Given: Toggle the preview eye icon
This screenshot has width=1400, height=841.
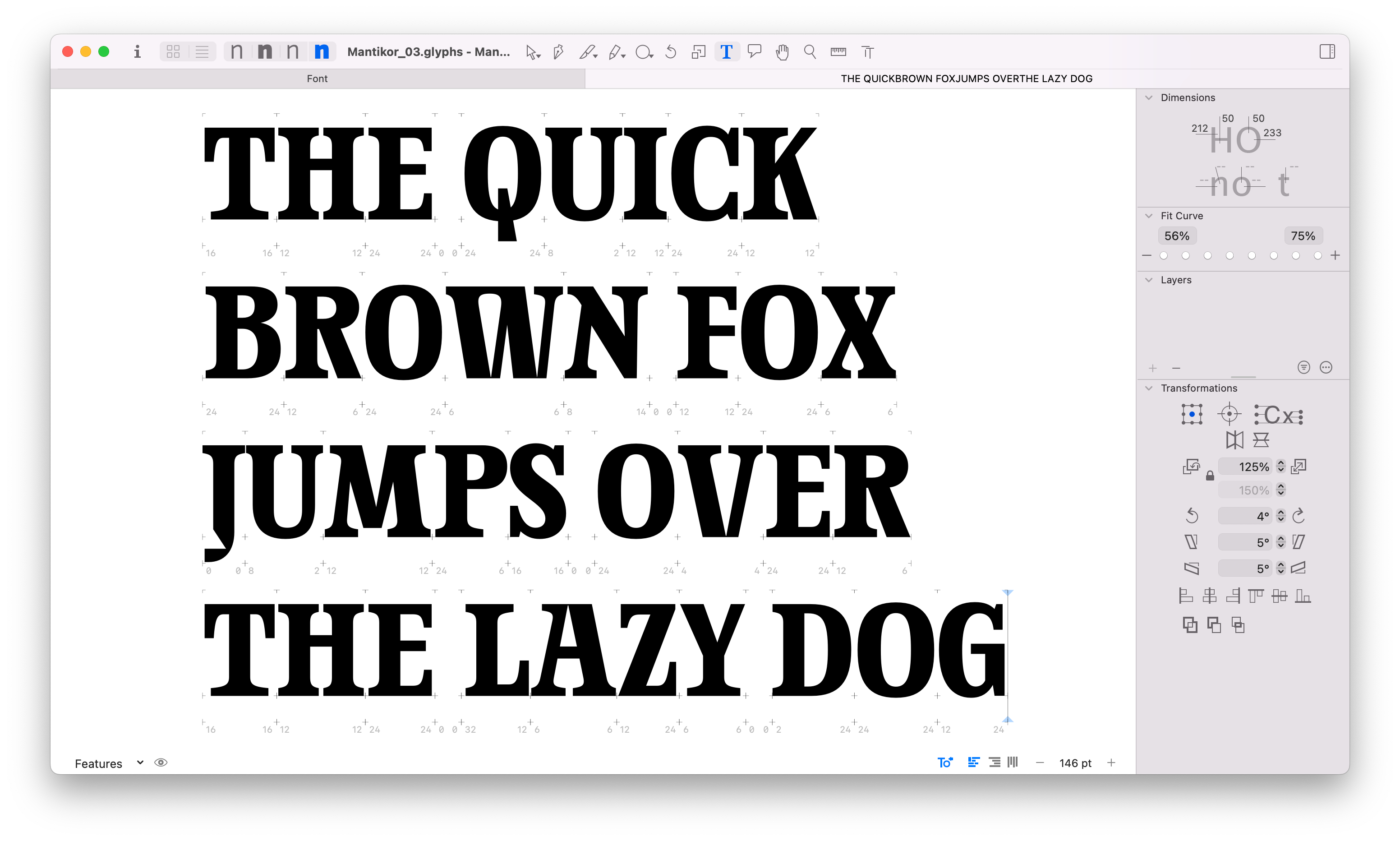Looking at the screenshot, I should pyautogui.click(x=161, y=763).
